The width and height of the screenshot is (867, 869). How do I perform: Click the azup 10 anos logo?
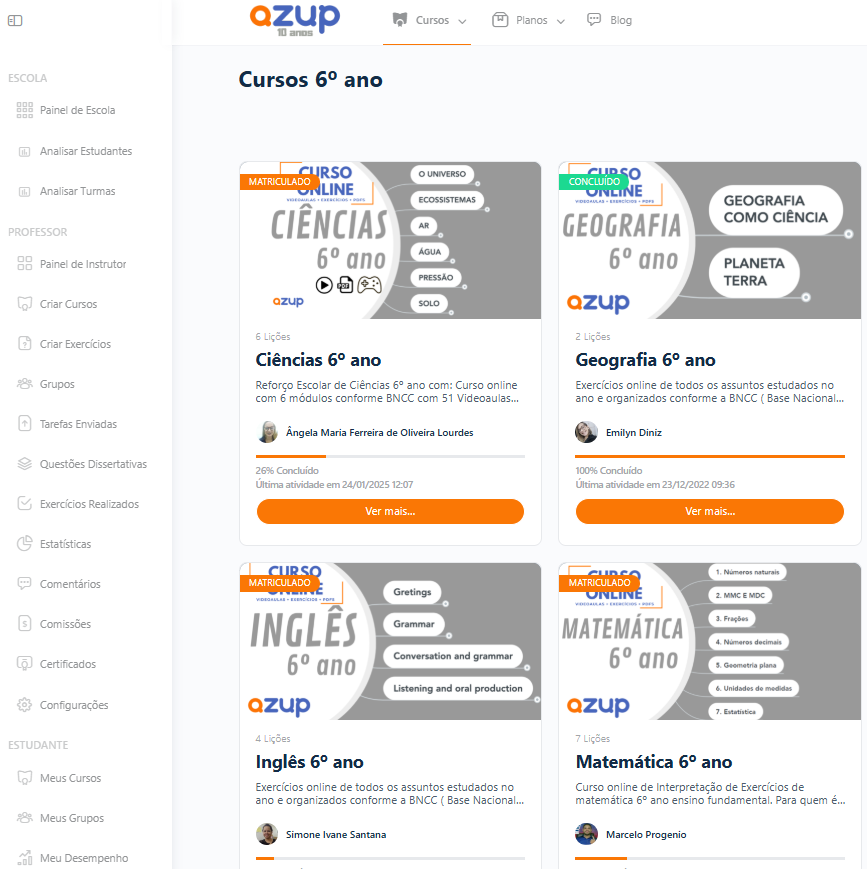(x=294, y=20)
